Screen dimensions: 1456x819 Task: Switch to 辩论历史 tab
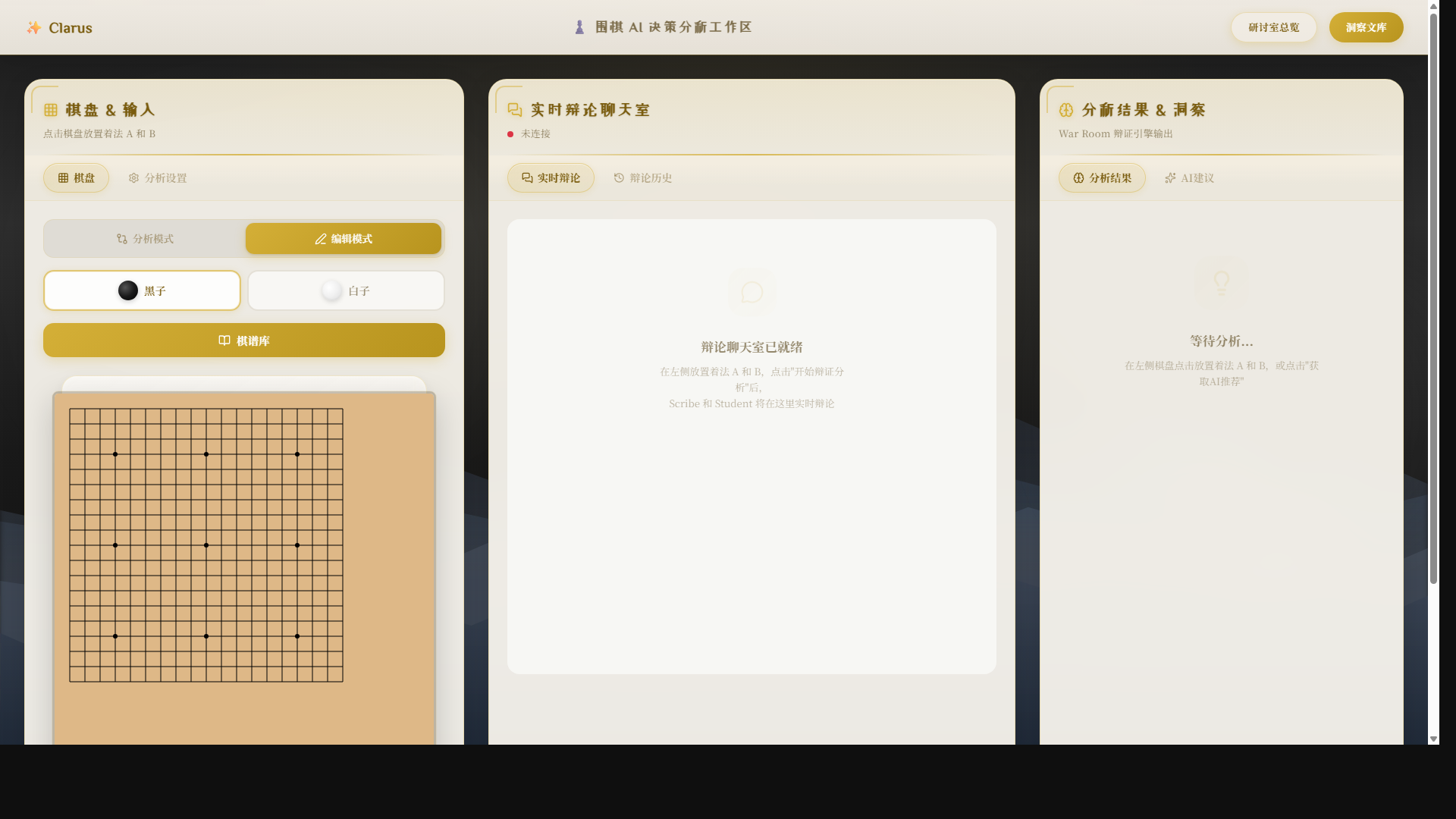coord(643,178)
